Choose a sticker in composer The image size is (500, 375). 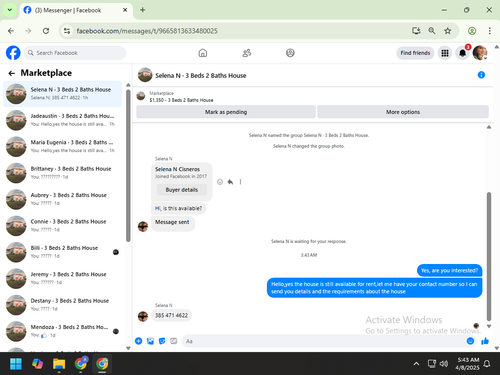162,341
